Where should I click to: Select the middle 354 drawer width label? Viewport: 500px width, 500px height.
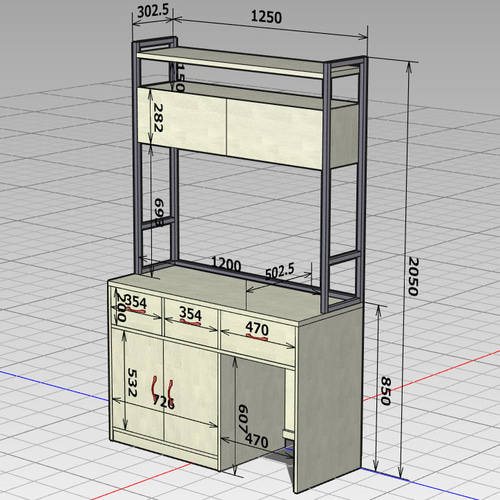pos(190,313)
